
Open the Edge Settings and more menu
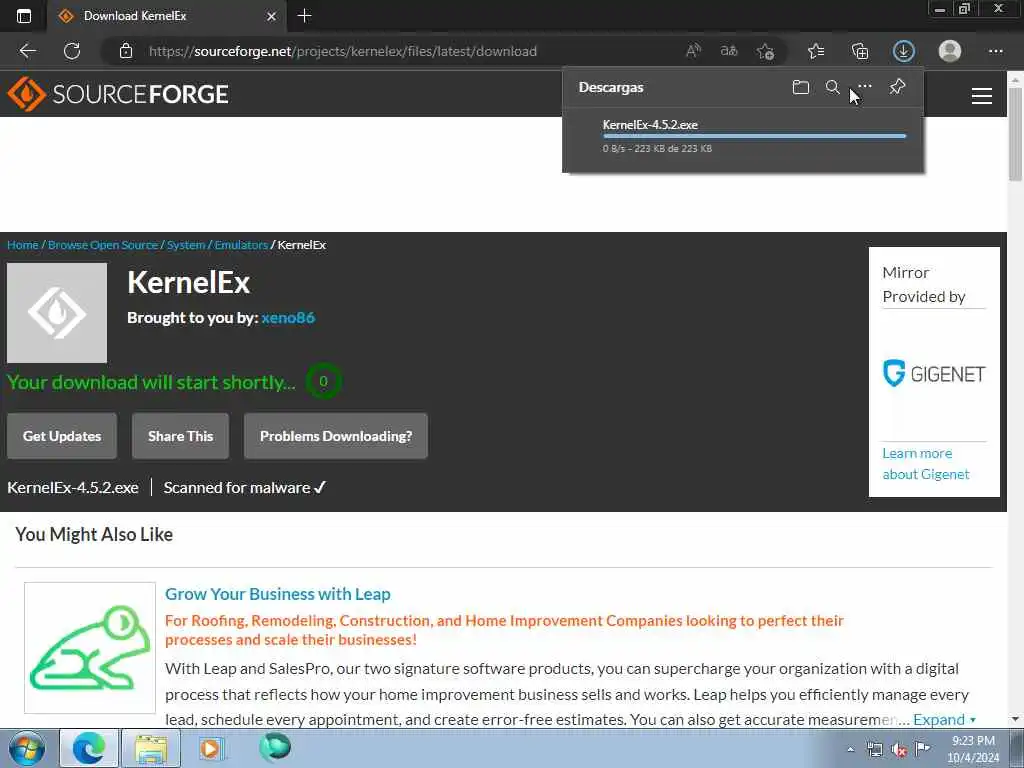click(995, 51)
